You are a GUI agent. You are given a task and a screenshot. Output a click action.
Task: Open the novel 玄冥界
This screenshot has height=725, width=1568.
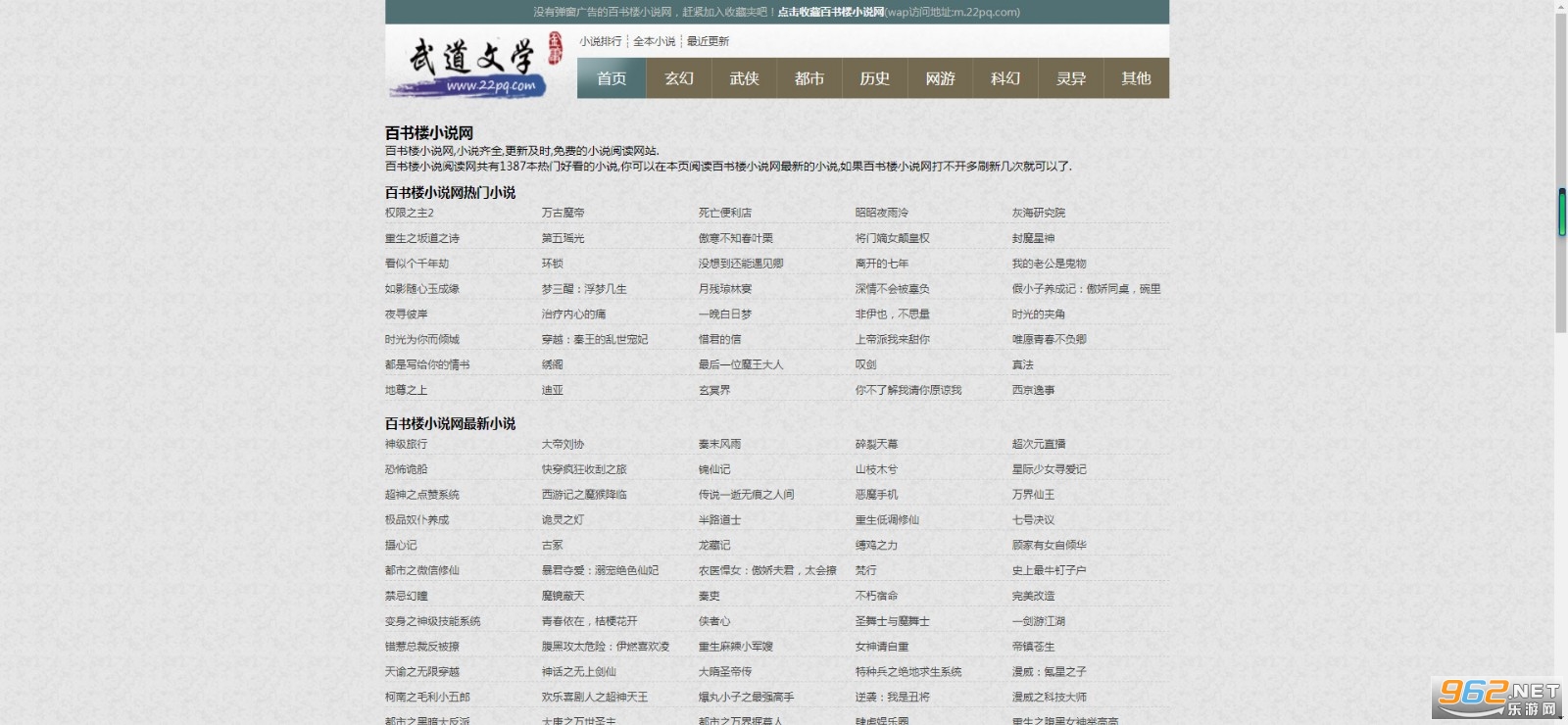714,390
